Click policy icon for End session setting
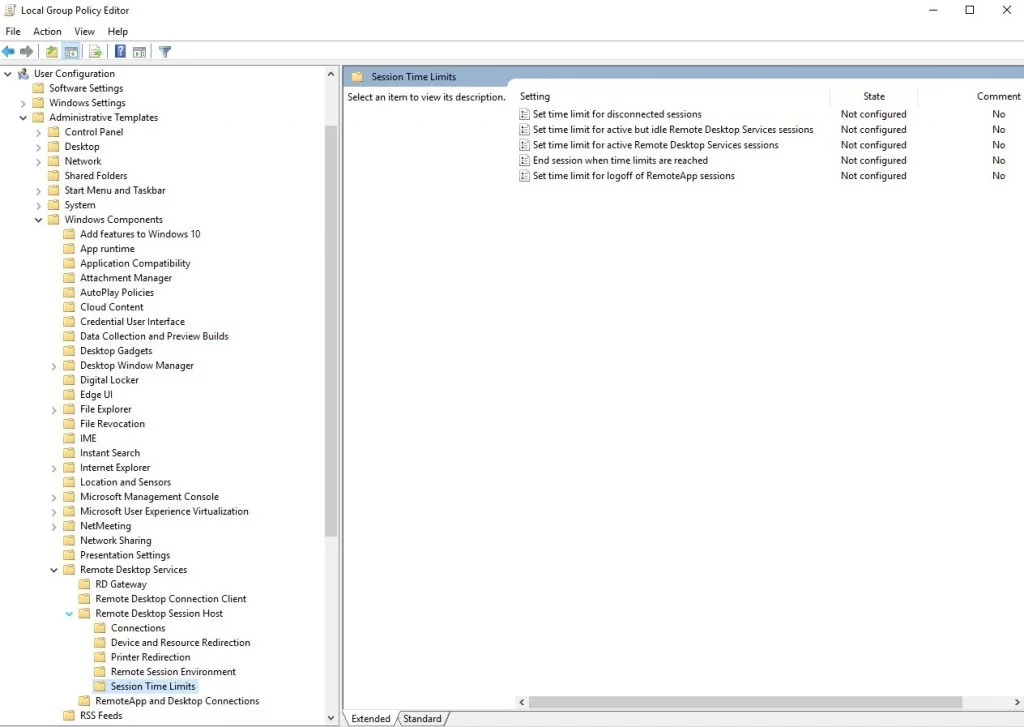The width and height of the screenshot is (1024, 727). (x=524, y=161)
